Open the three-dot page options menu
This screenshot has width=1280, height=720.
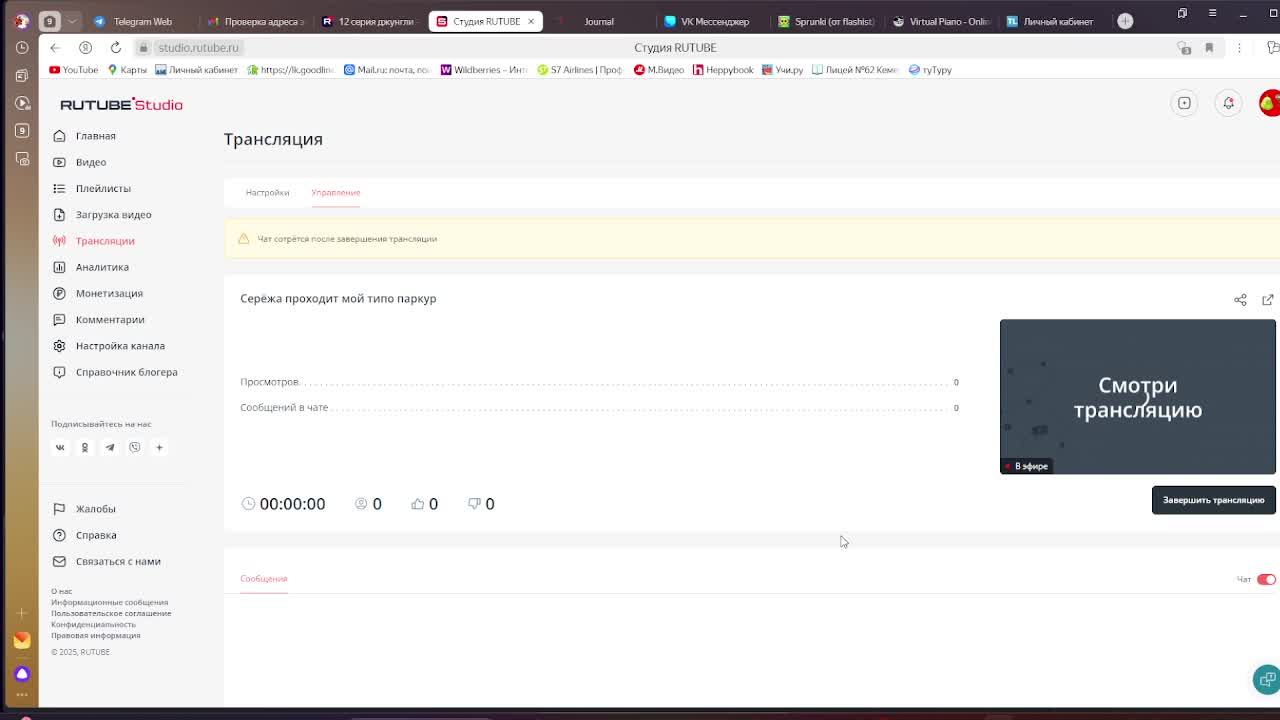(1239, 47)
